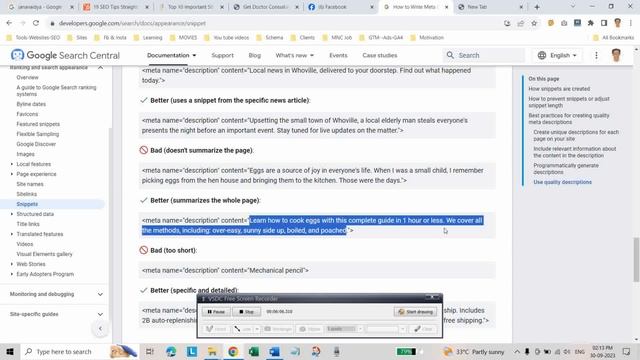Click the browser back arrow
Viewport: 640px width, 360px height.
click(9, 23)
